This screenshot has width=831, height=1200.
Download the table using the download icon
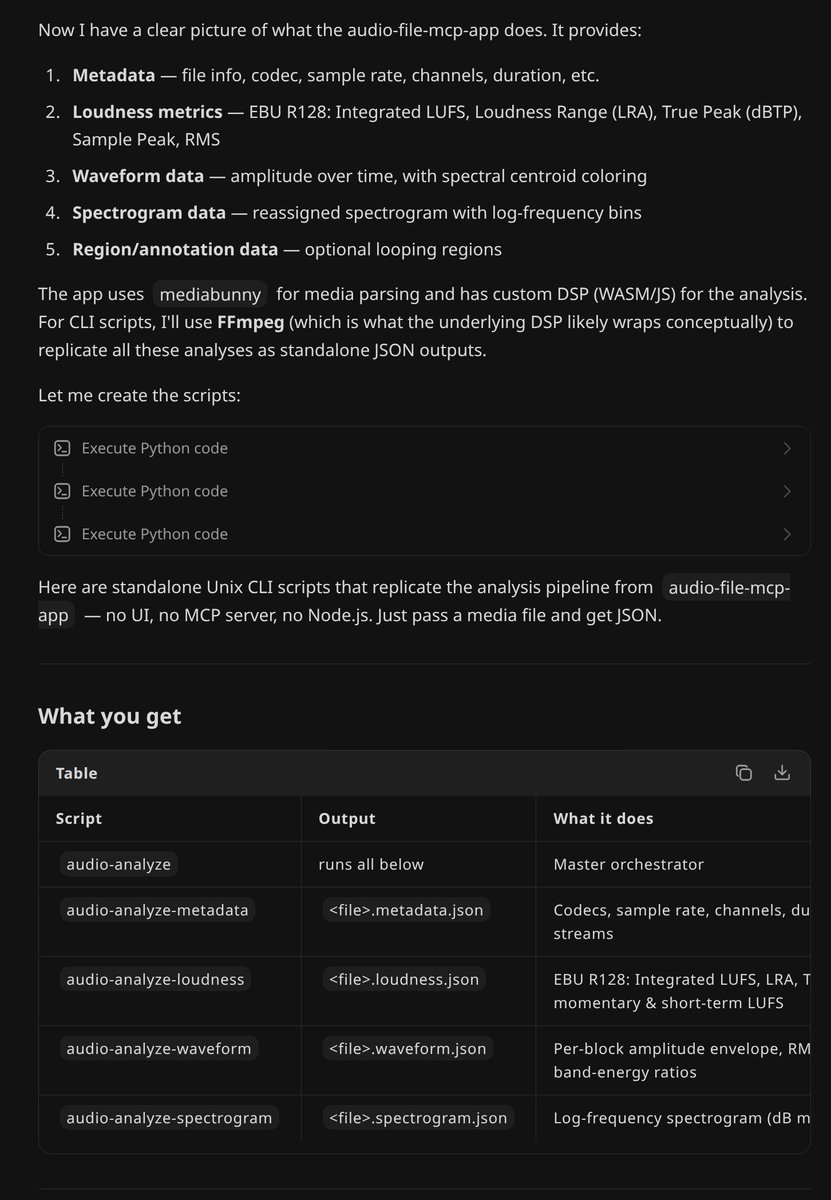click(782, 772)
